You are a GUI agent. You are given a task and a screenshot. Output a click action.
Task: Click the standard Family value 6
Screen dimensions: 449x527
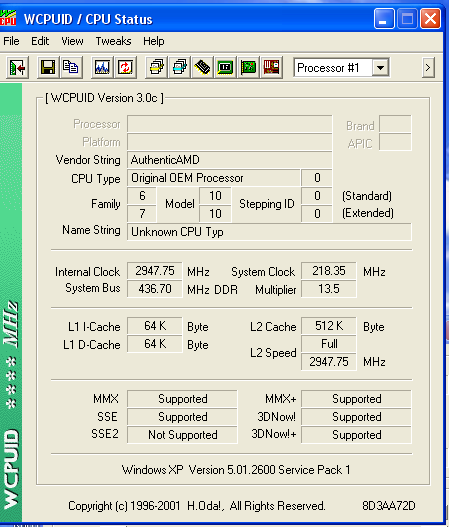coord(142,196)
